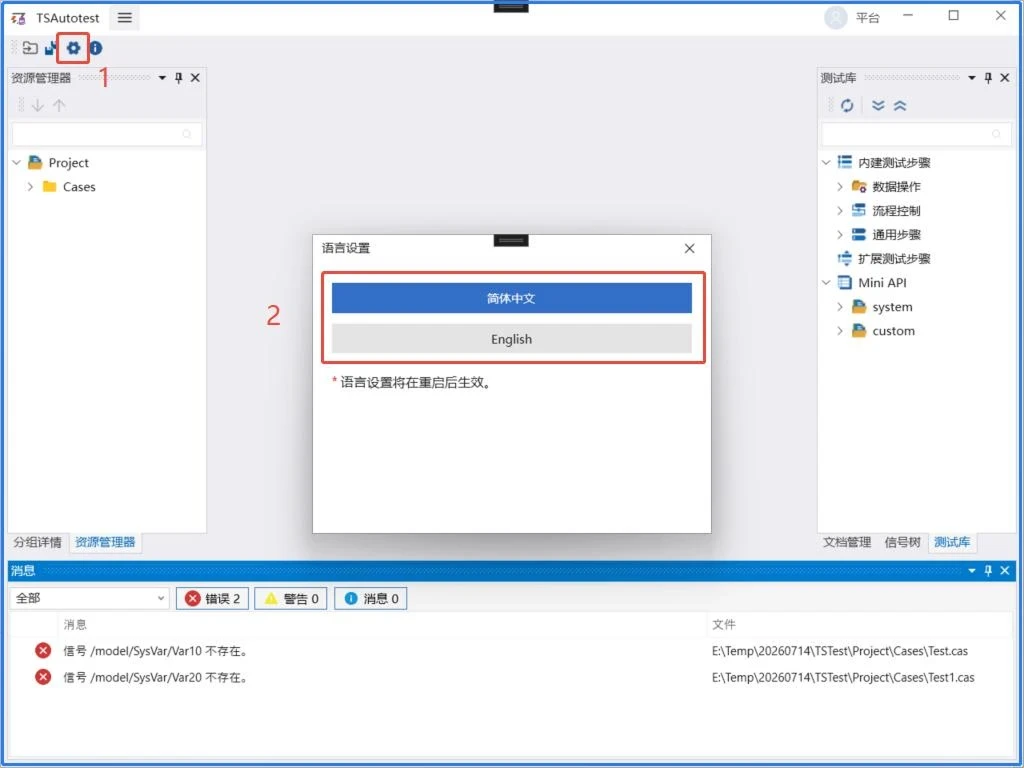Screen dimensions: 1024x768
Task: Open the 全部 filter dropdown
Action: tap(89, 598)
